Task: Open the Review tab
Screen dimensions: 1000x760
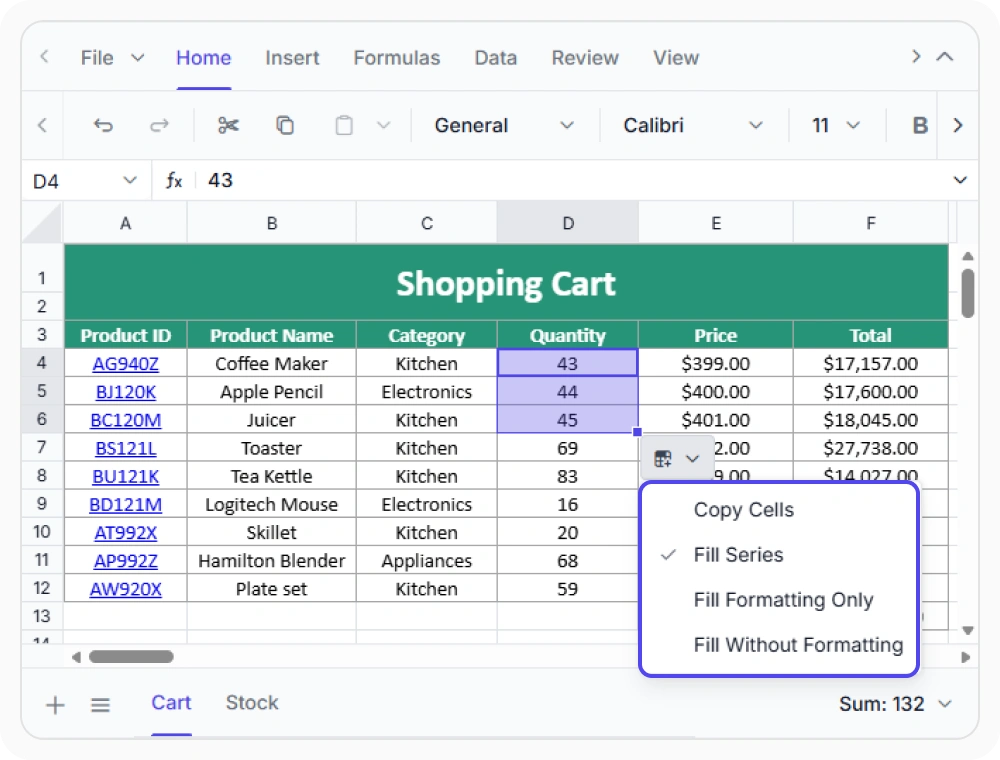Action: pyautogui.click(x=585, y=58)
